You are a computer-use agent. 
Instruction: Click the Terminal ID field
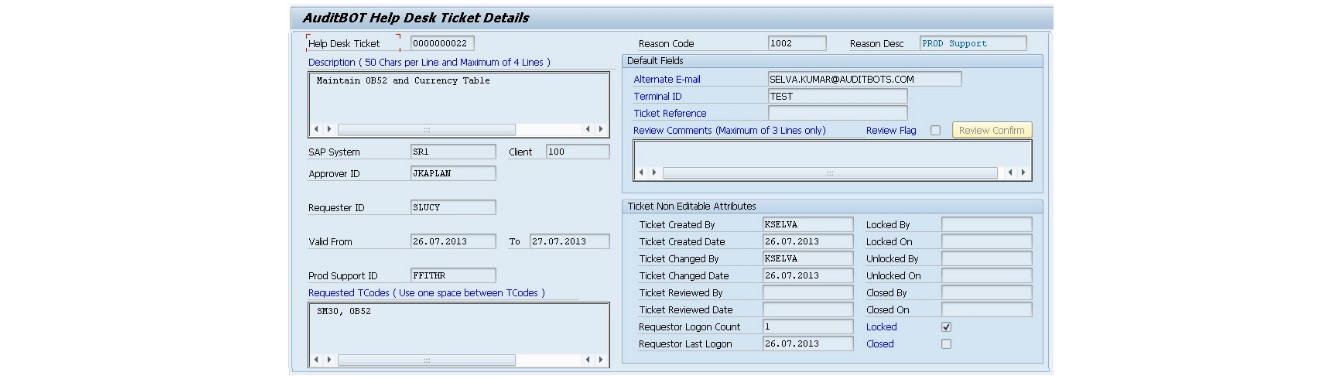[837, 96]
